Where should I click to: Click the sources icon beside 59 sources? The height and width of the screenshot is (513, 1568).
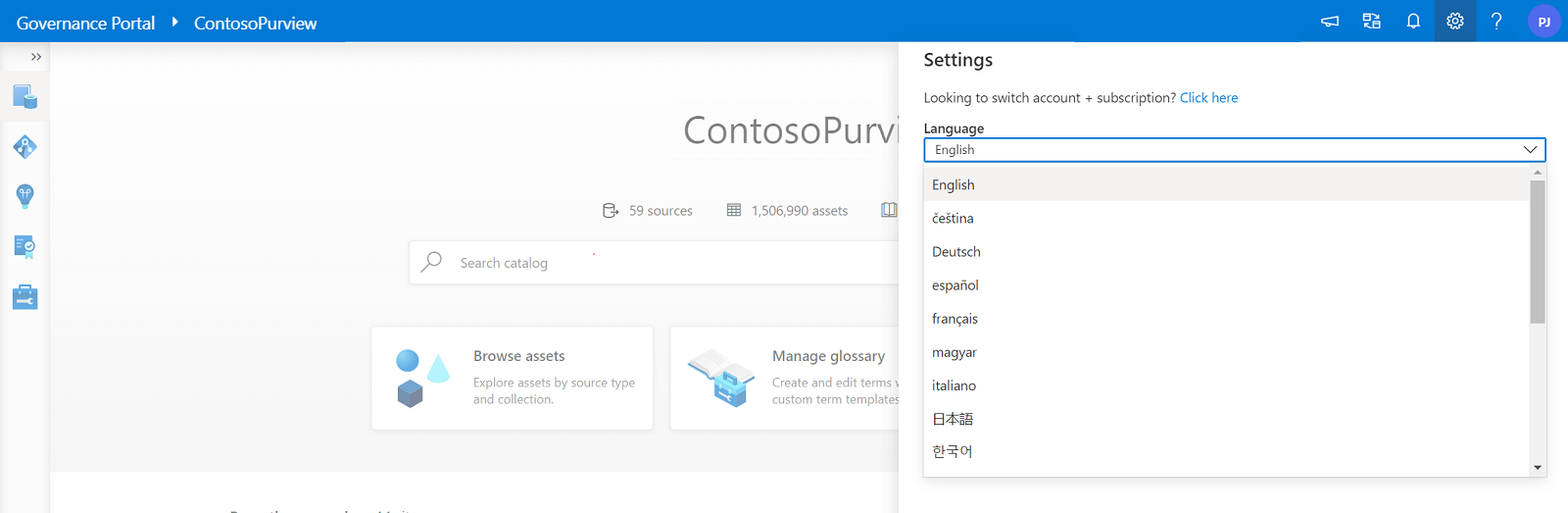point(611,210)
